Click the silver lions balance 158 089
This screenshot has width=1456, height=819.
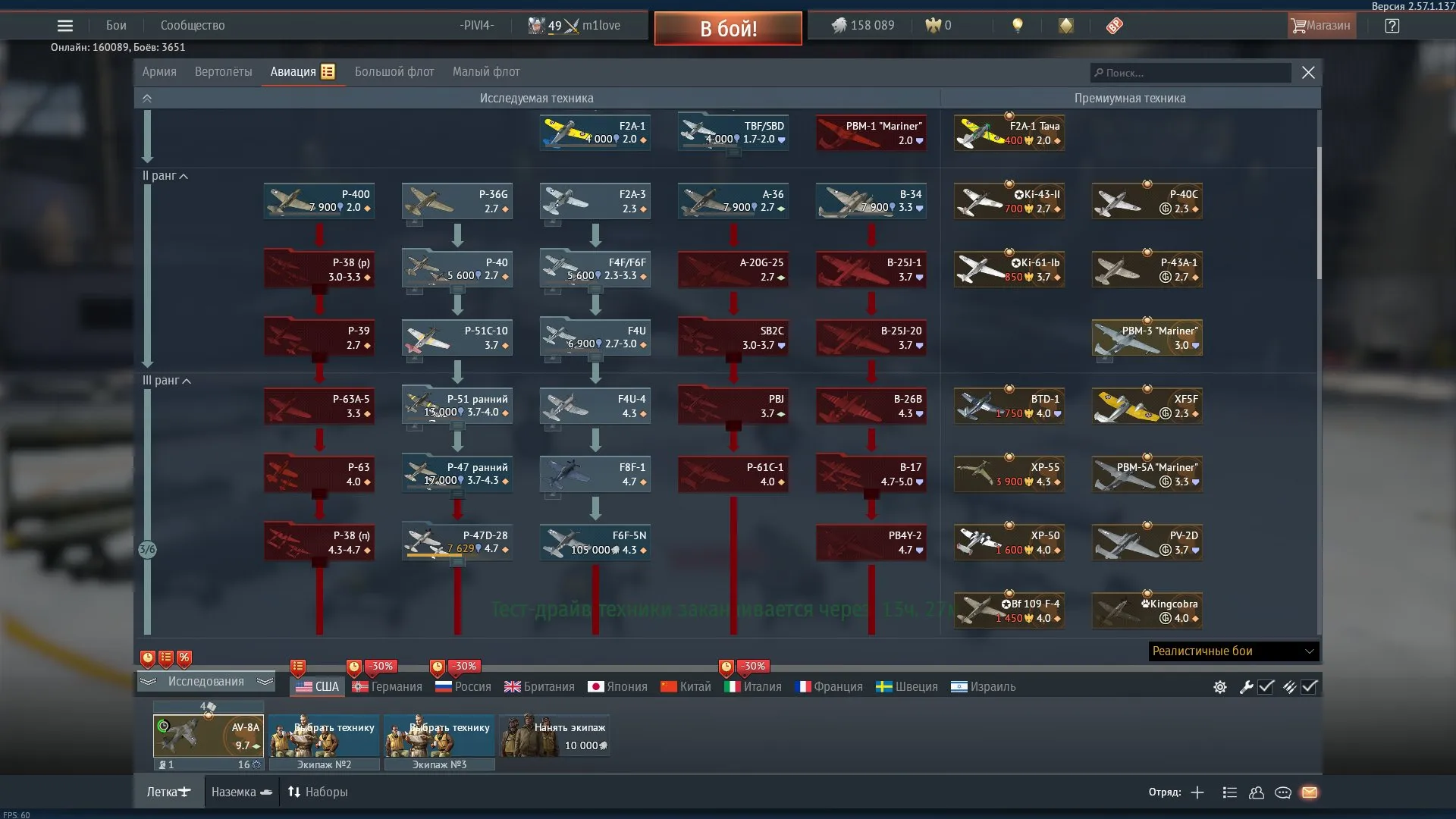point(863,26)
